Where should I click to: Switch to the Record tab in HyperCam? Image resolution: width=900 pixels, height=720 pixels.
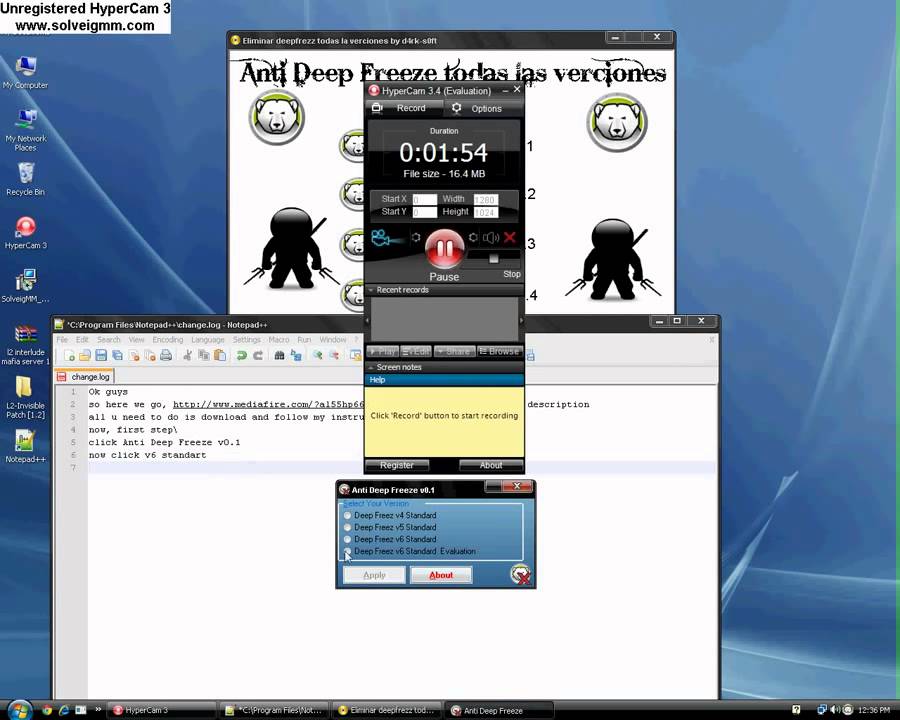405,108
